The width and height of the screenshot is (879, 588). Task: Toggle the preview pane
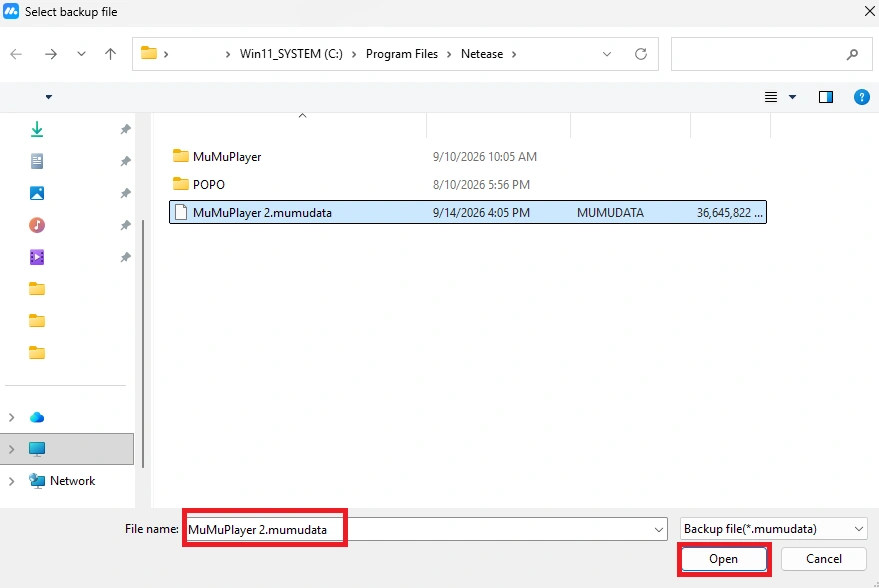pos(826,97)
